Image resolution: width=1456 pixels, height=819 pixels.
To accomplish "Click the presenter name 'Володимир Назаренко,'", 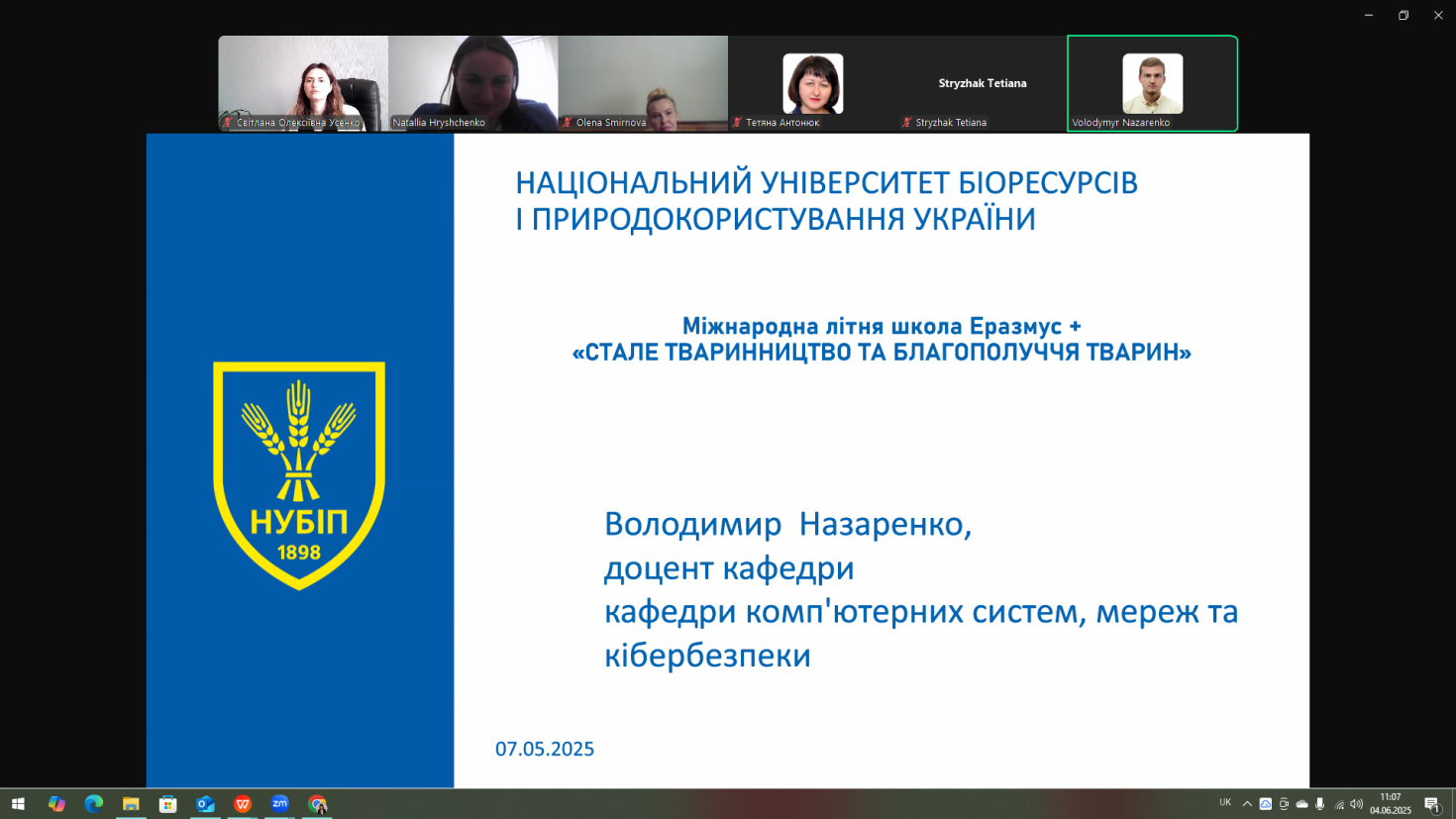I will pos(787,524).
